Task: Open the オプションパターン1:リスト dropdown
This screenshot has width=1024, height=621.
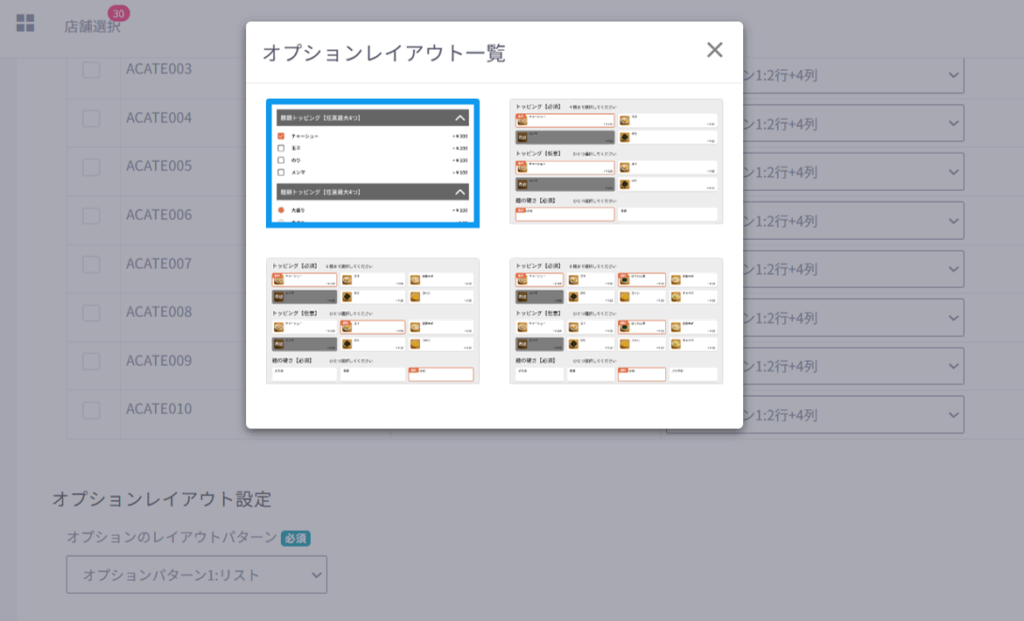Action: [x=196, y=574]
